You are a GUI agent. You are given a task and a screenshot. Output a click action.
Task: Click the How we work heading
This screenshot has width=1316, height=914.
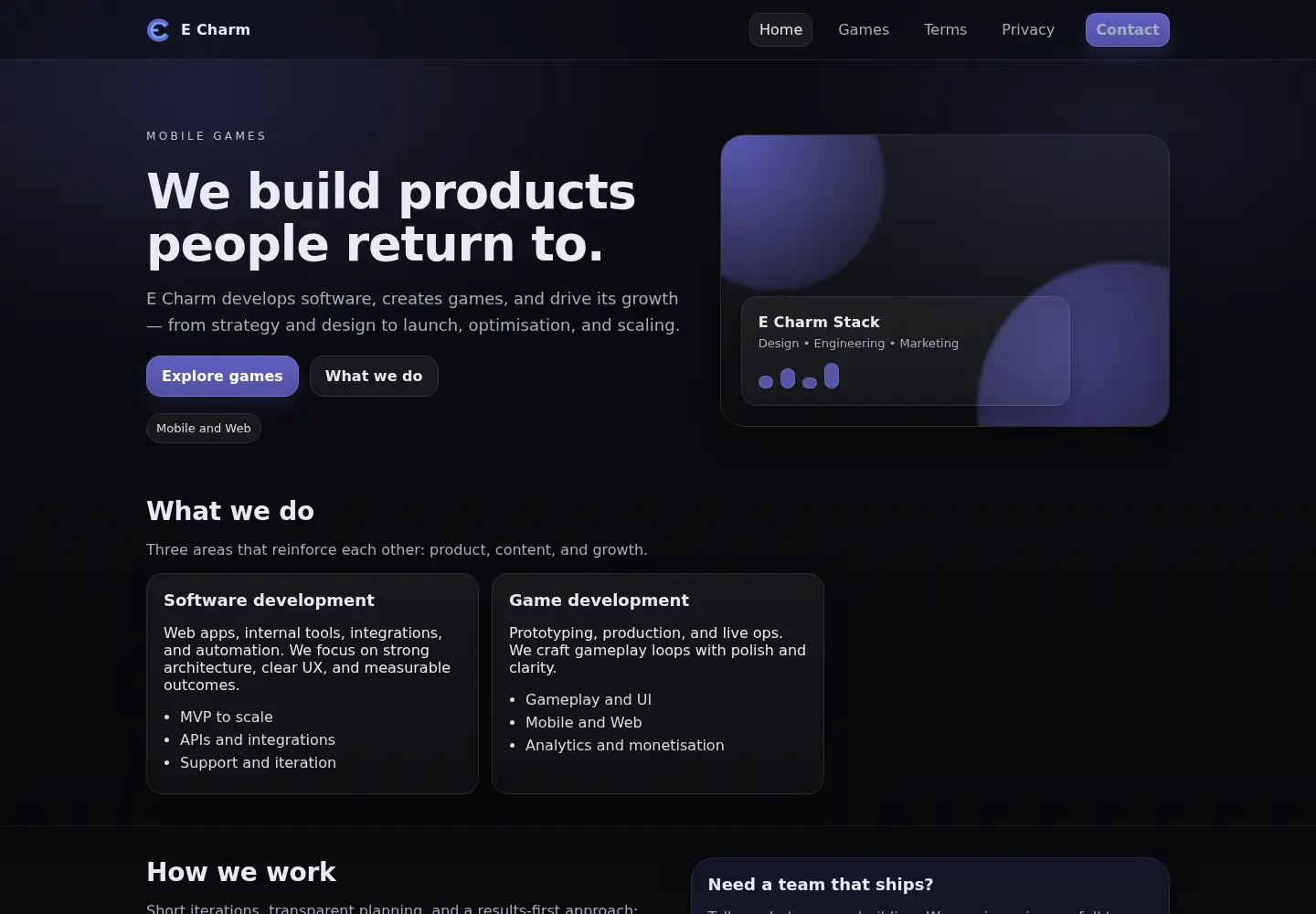click(241, 872)
